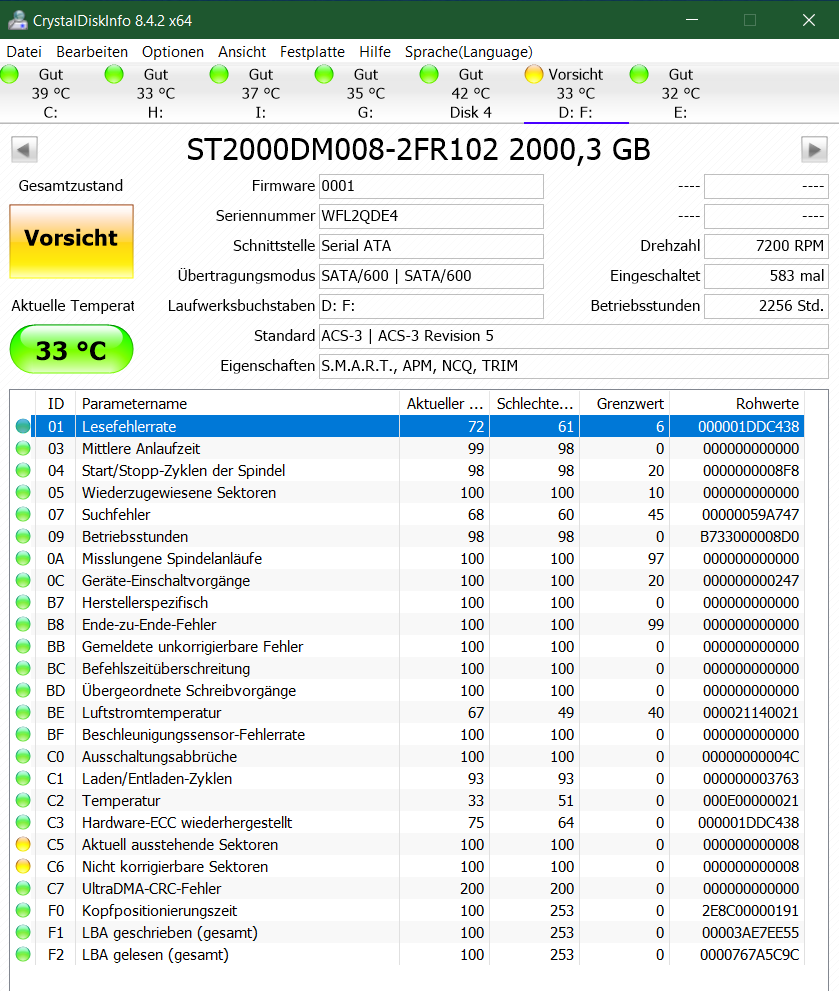Click the Grenzwert column header
The image size is (839, 991).
(625, 404)
